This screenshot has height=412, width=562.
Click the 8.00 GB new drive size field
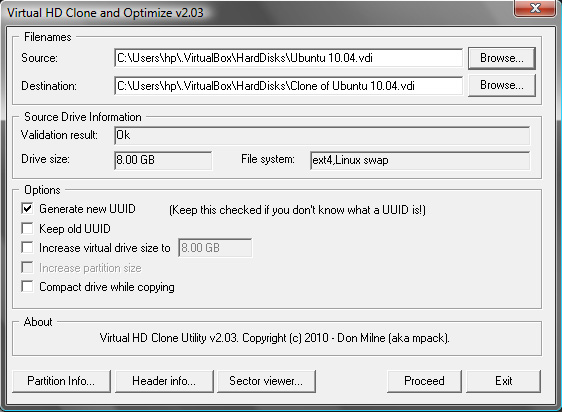[215, 248]
